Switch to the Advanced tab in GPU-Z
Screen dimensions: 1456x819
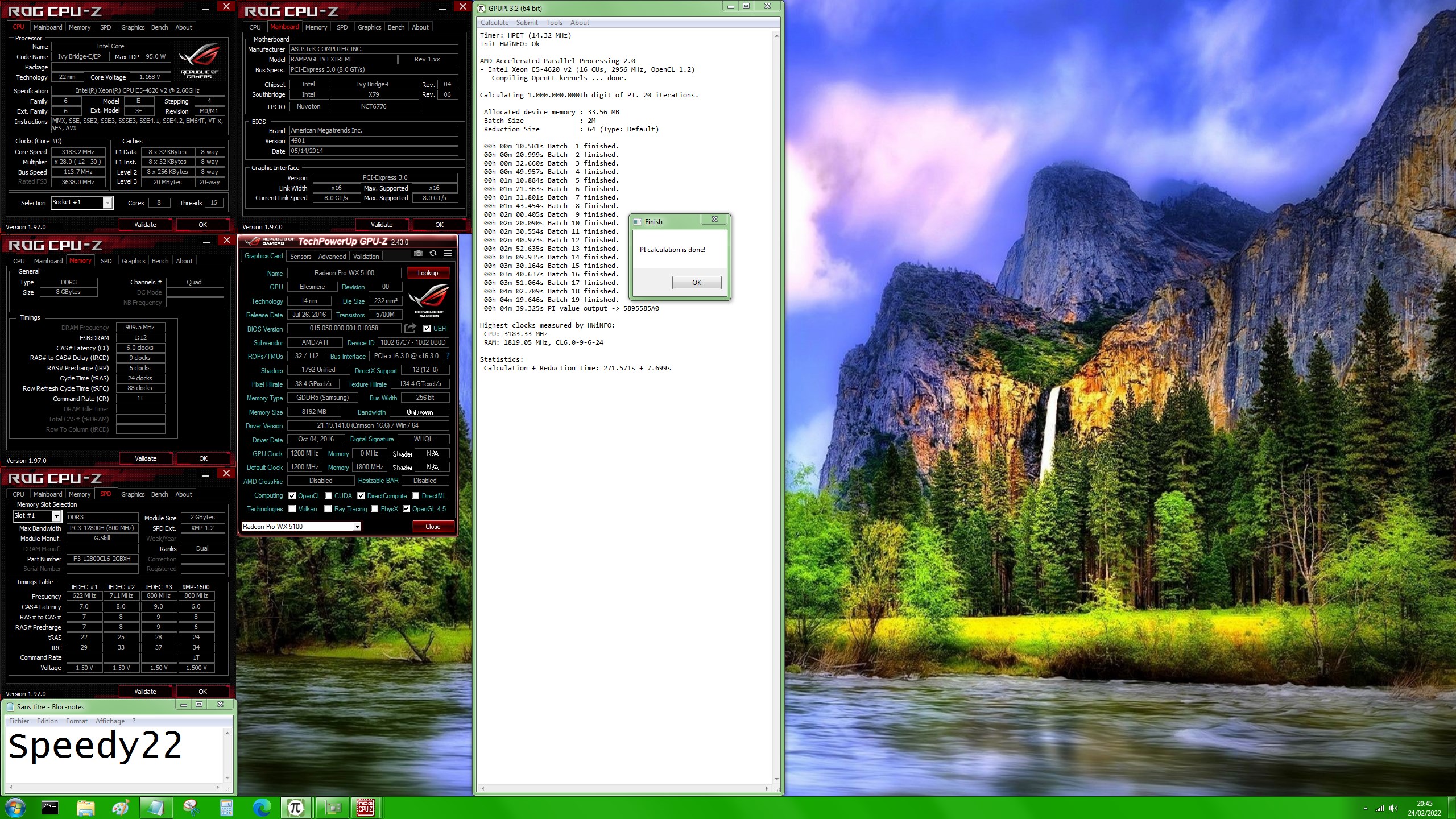click(332, 257)
